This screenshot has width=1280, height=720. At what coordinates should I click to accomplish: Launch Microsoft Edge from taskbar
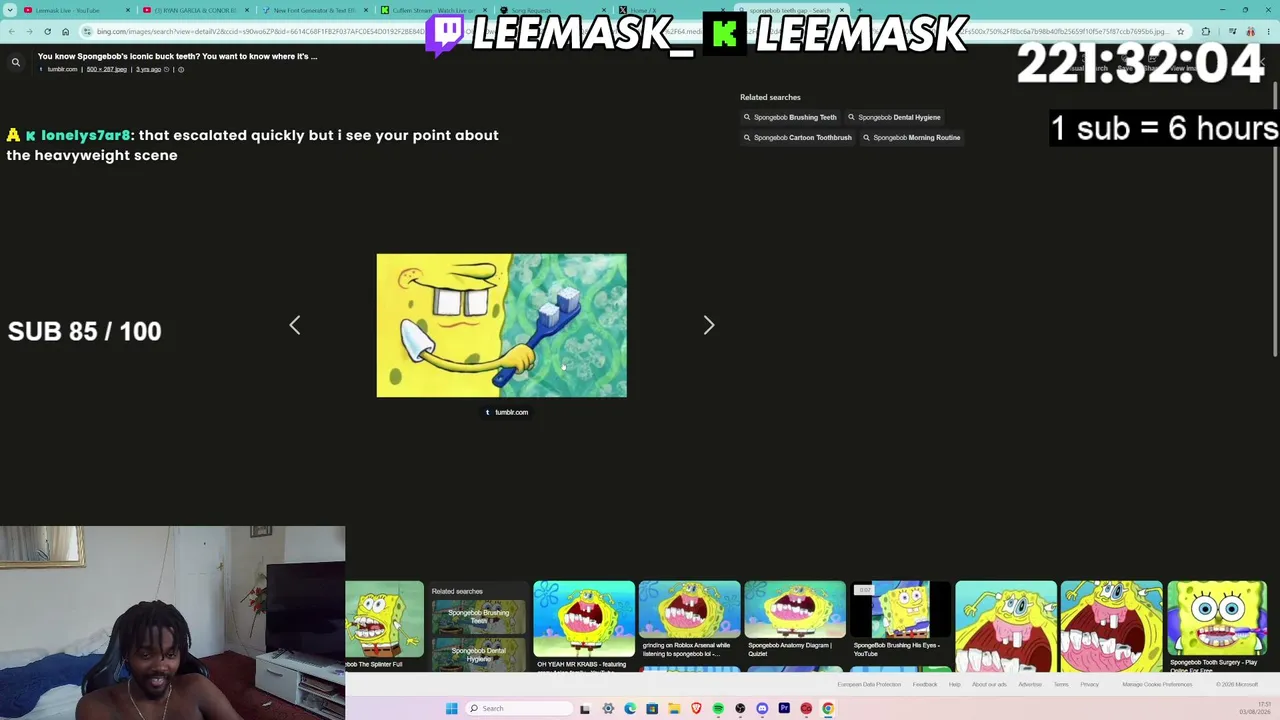(630, 708)
